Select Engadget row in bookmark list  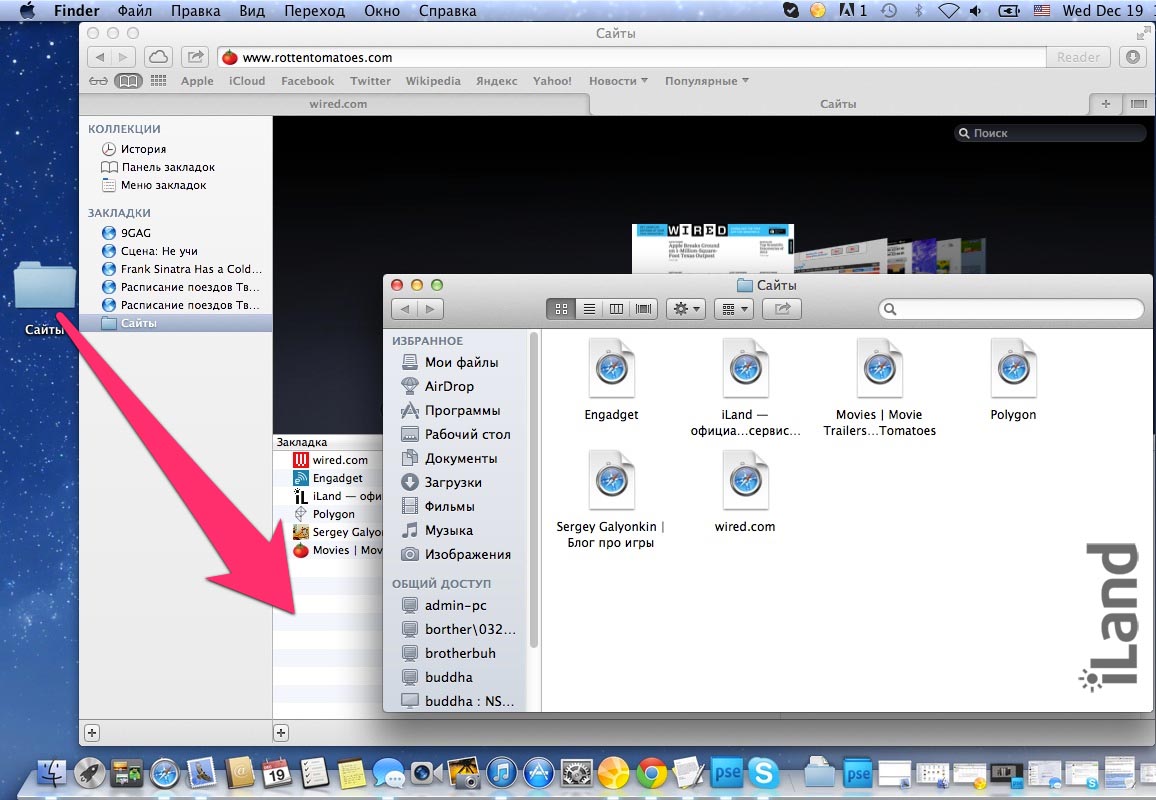point(328,478)
